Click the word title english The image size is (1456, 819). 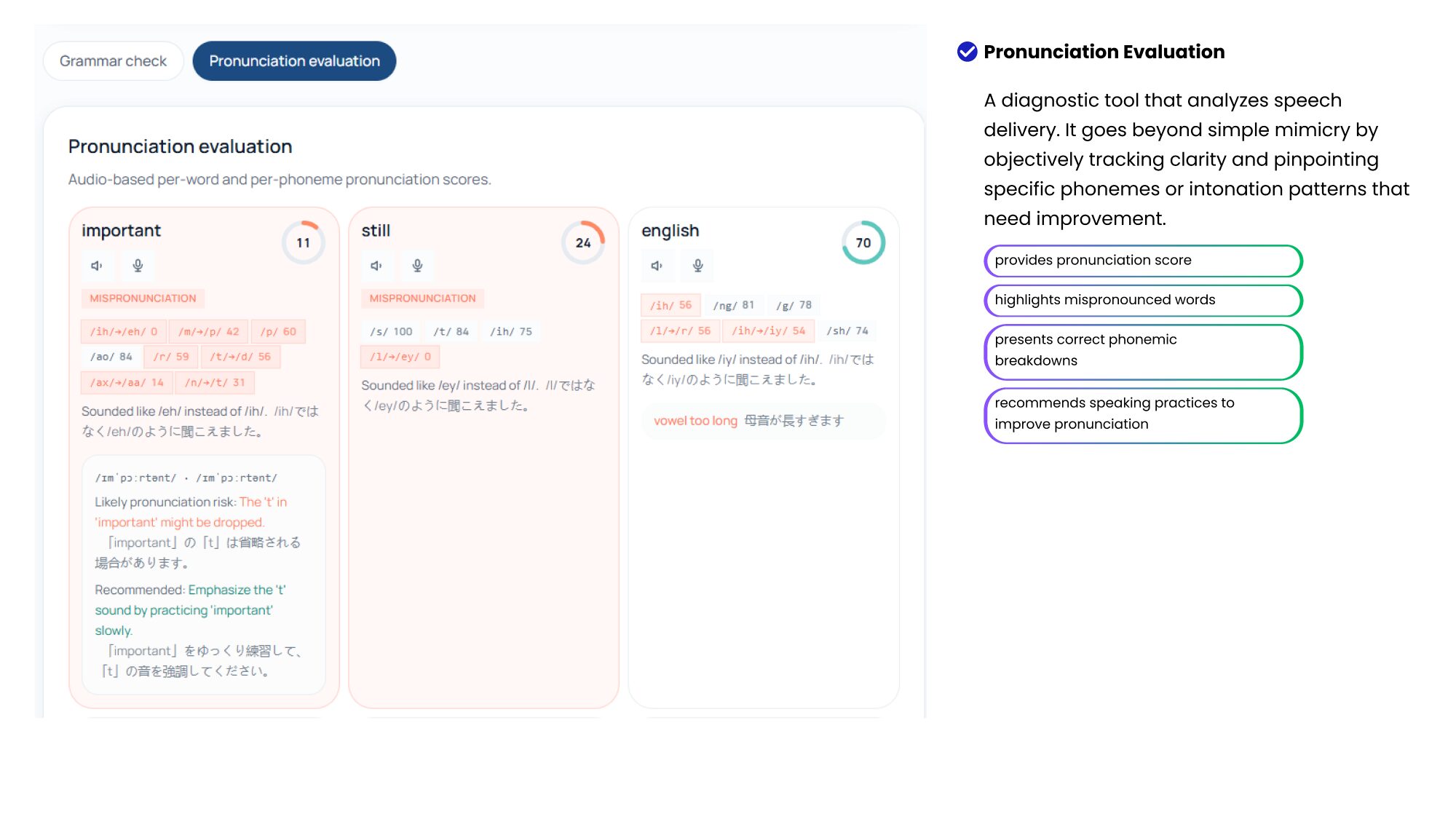670,231
